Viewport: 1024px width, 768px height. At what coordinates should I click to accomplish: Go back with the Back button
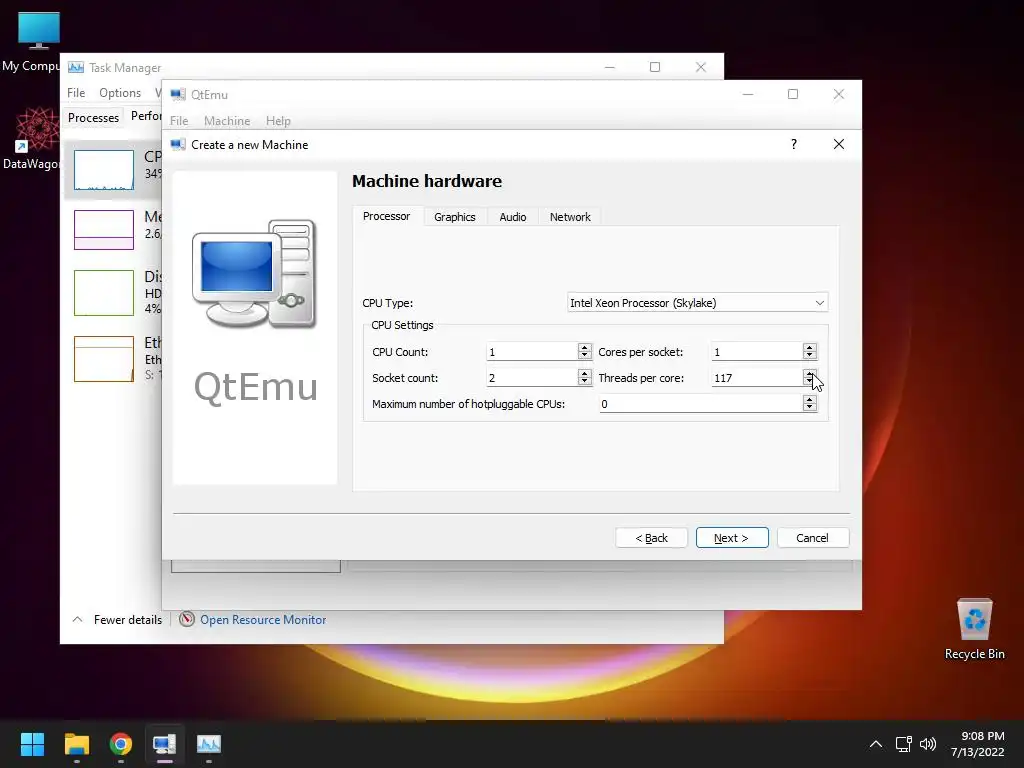(651, 537)
